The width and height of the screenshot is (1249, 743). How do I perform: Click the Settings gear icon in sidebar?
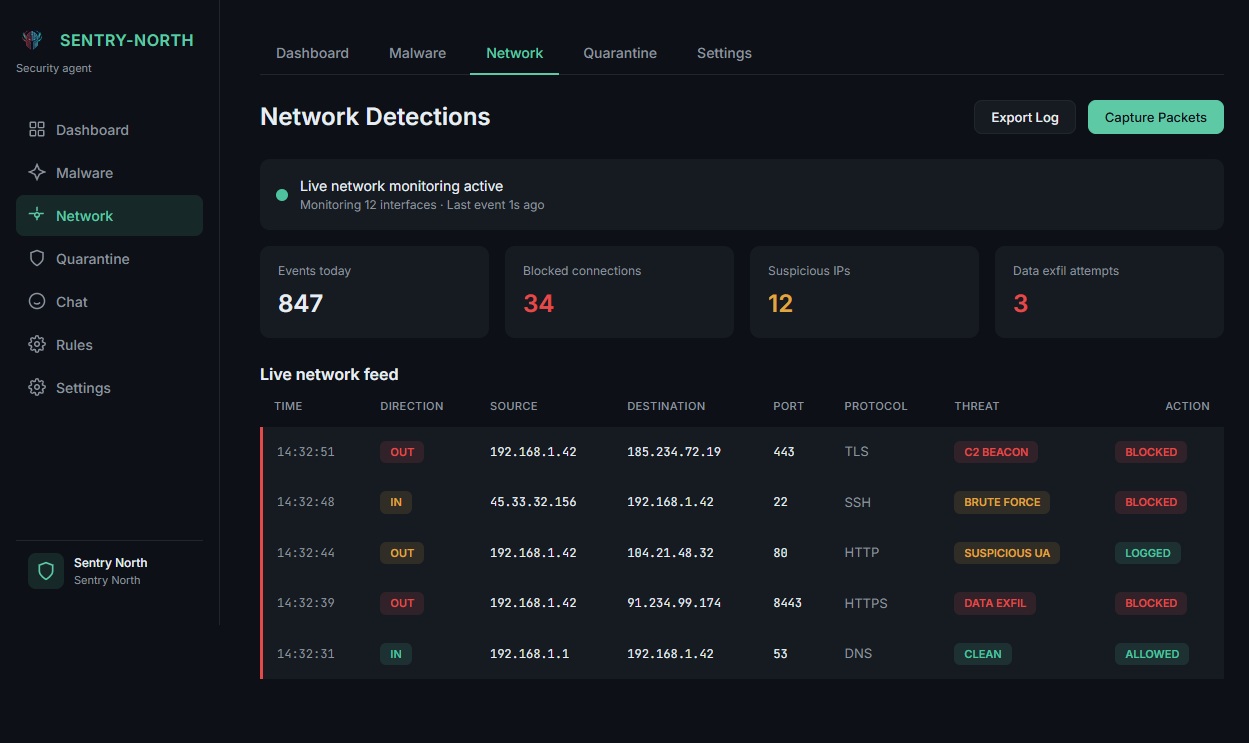[x=37, y=387]
